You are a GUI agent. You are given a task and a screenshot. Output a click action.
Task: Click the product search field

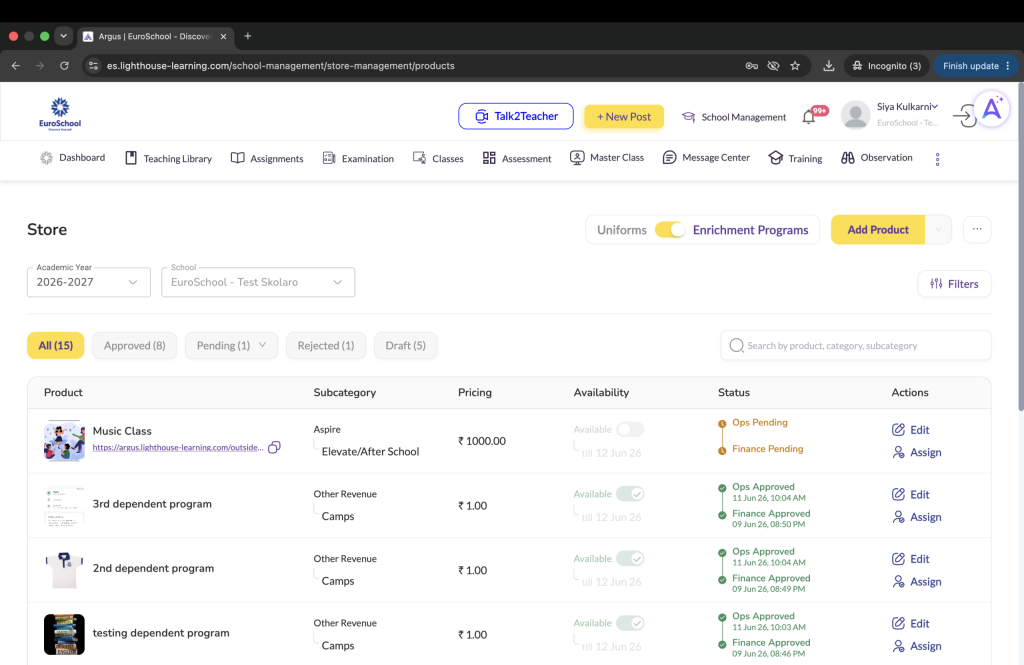pyautogui.click(x=856, y=346)
